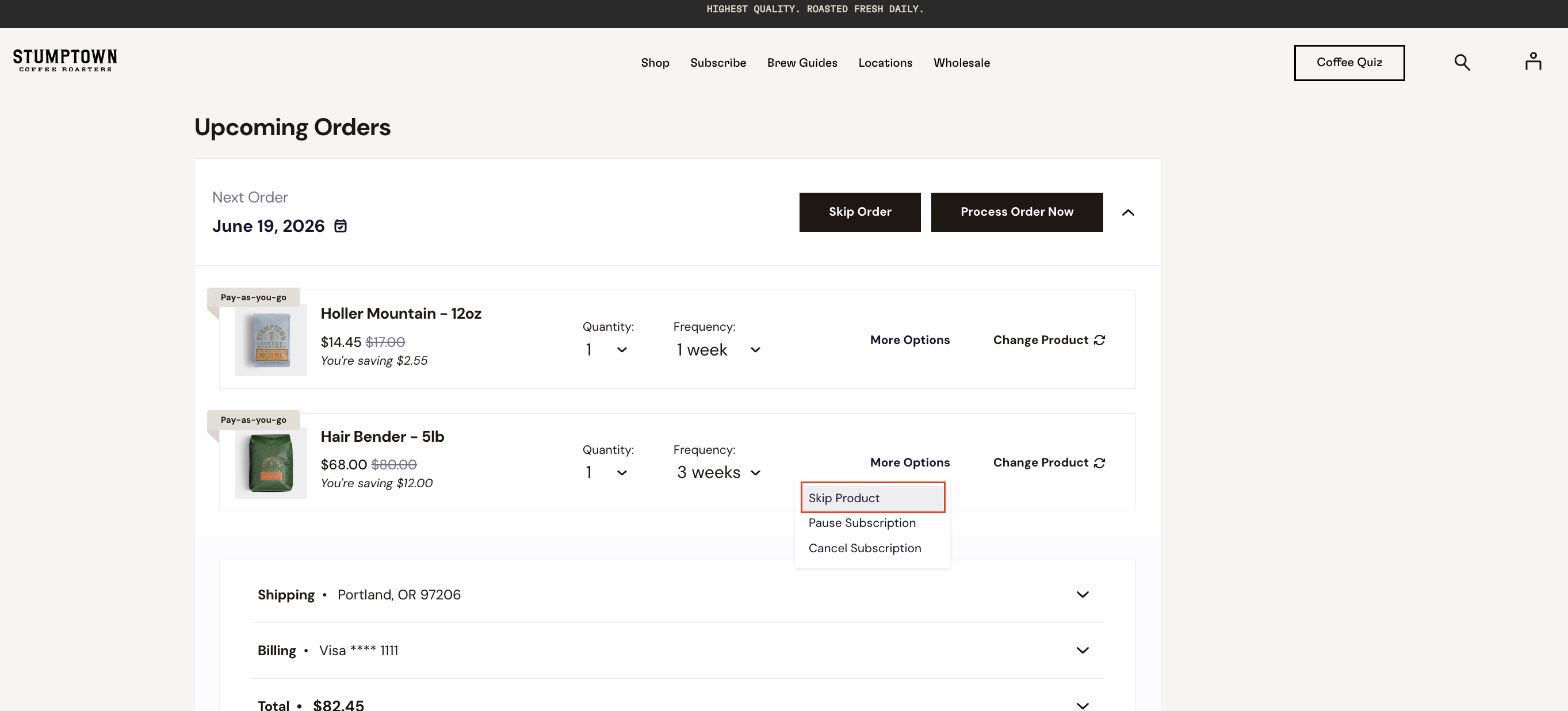
Task: Click the Pay-as-you-go tag on Hair Bender
Action: tap(253, 419)
